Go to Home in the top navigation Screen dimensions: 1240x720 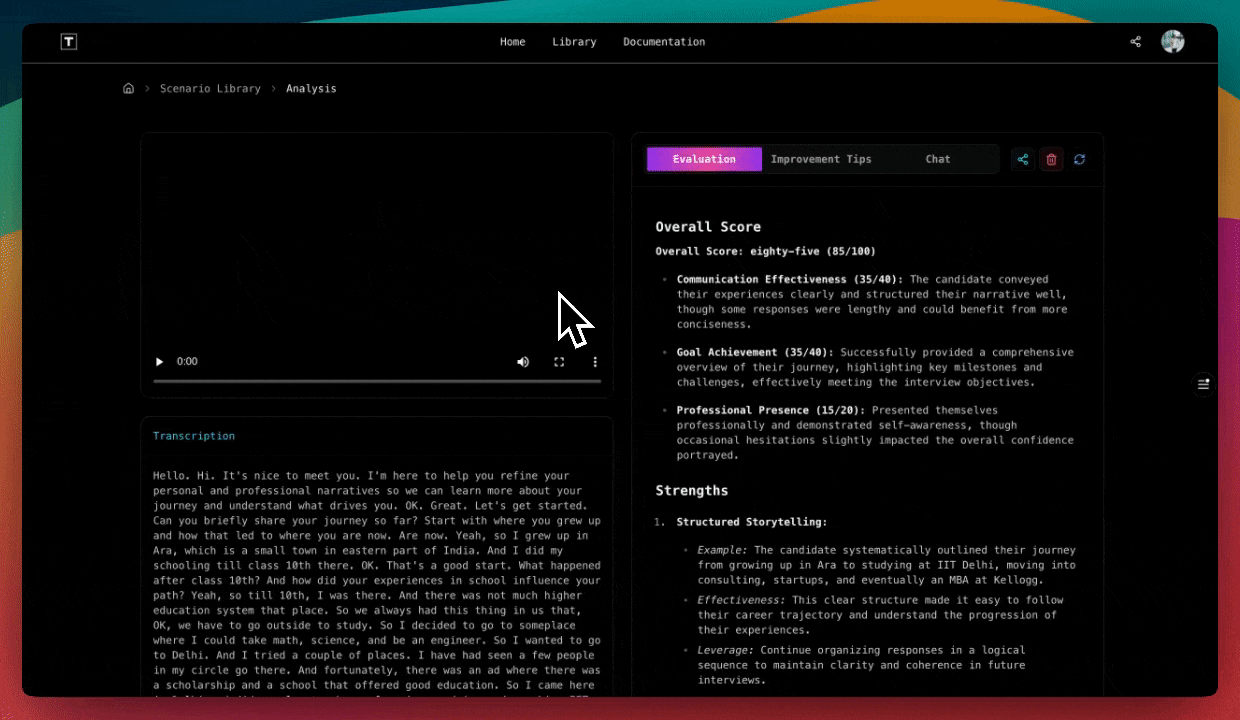coord(512,42)
